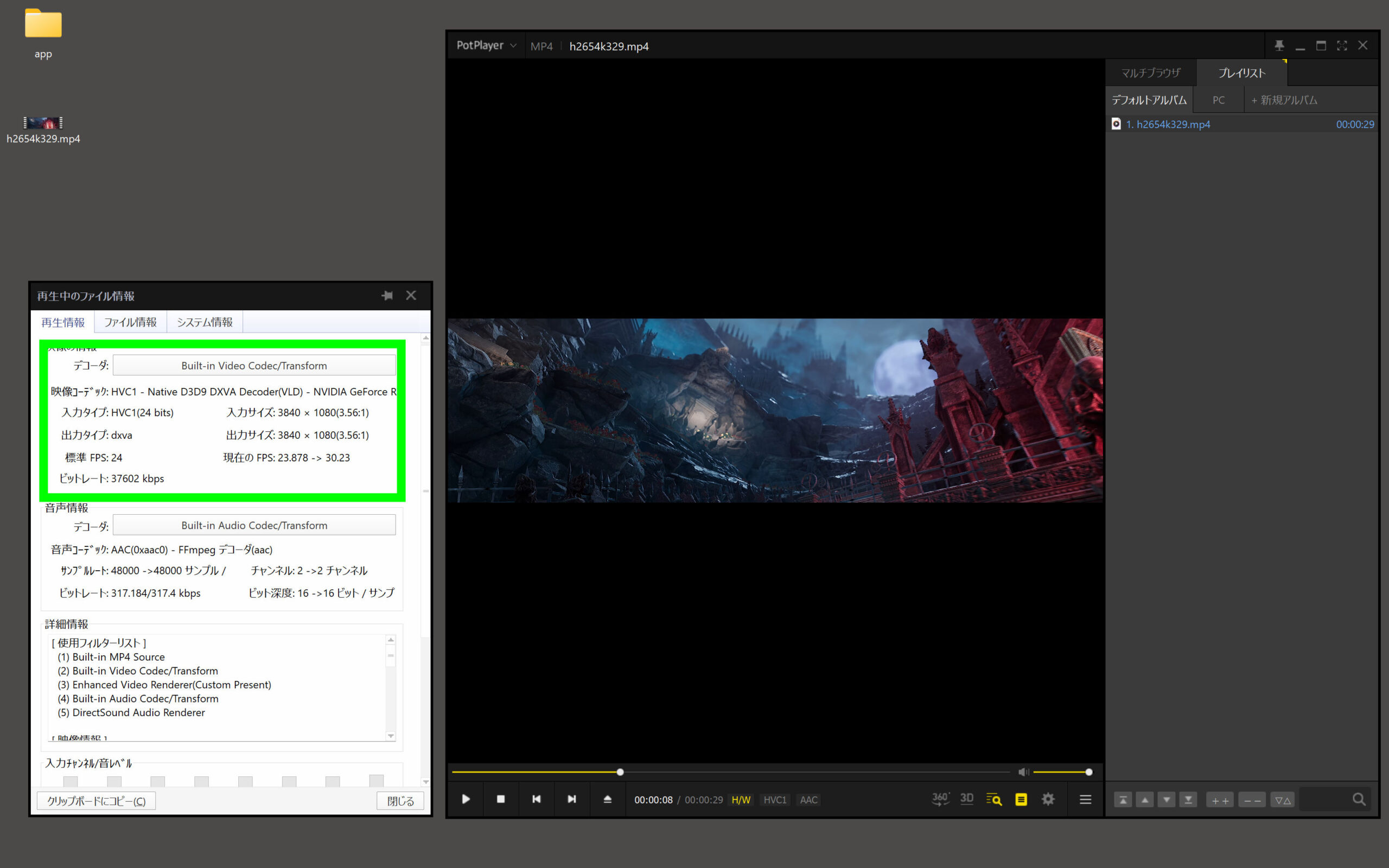Mute audio with the speaker icon
Viewport: 1389px width, 868px height.
(x=1023, y=772)
